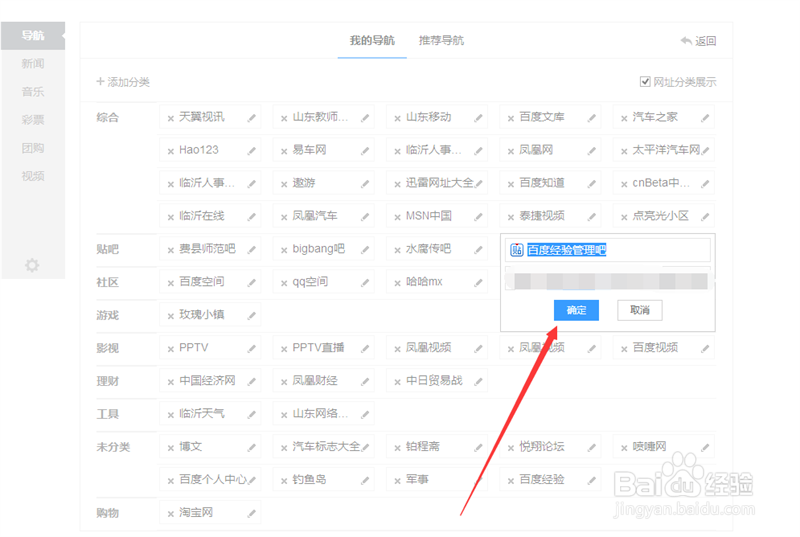Screen dimensions: 800x537
Task: Open 新闻 in the left sidebar
Action: pyautogui.click(x=33, y=64)
